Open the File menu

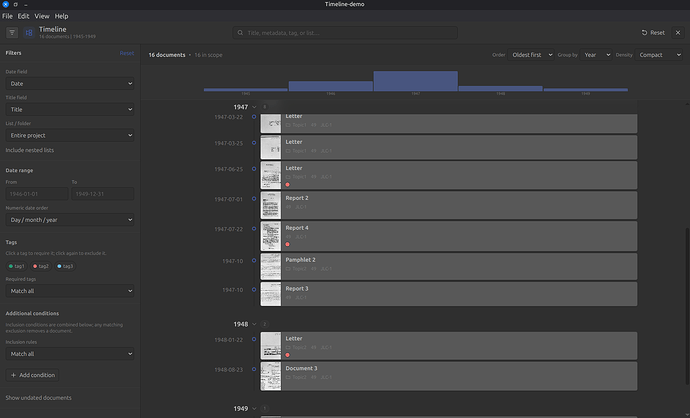pyautogui.click(x=7, y=16)
